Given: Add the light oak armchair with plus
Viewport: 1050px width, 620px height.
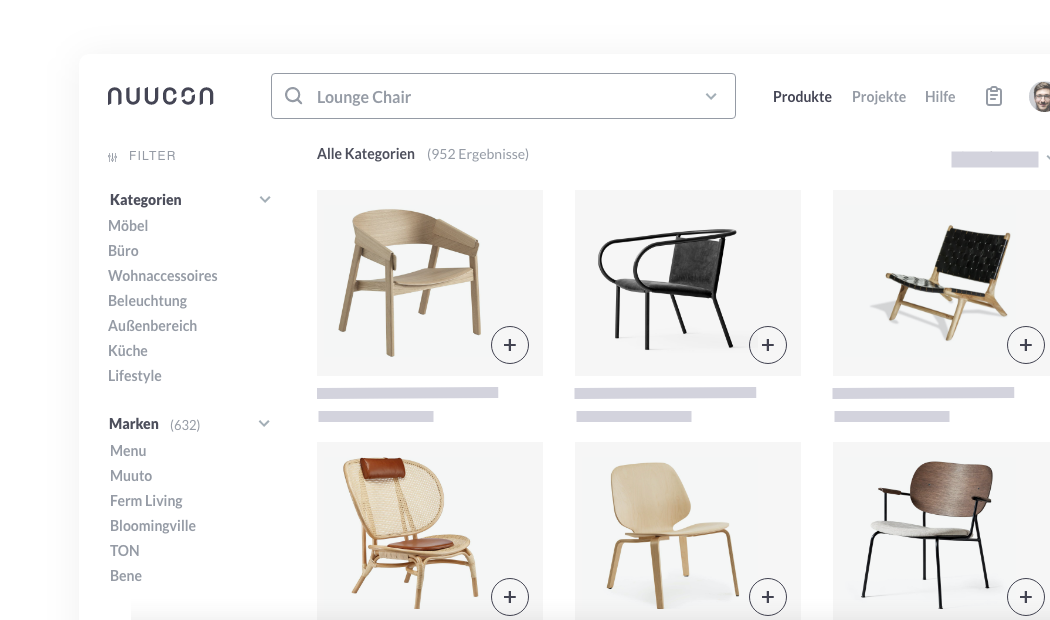Looking at the screenshot, I should click(510, 345).
